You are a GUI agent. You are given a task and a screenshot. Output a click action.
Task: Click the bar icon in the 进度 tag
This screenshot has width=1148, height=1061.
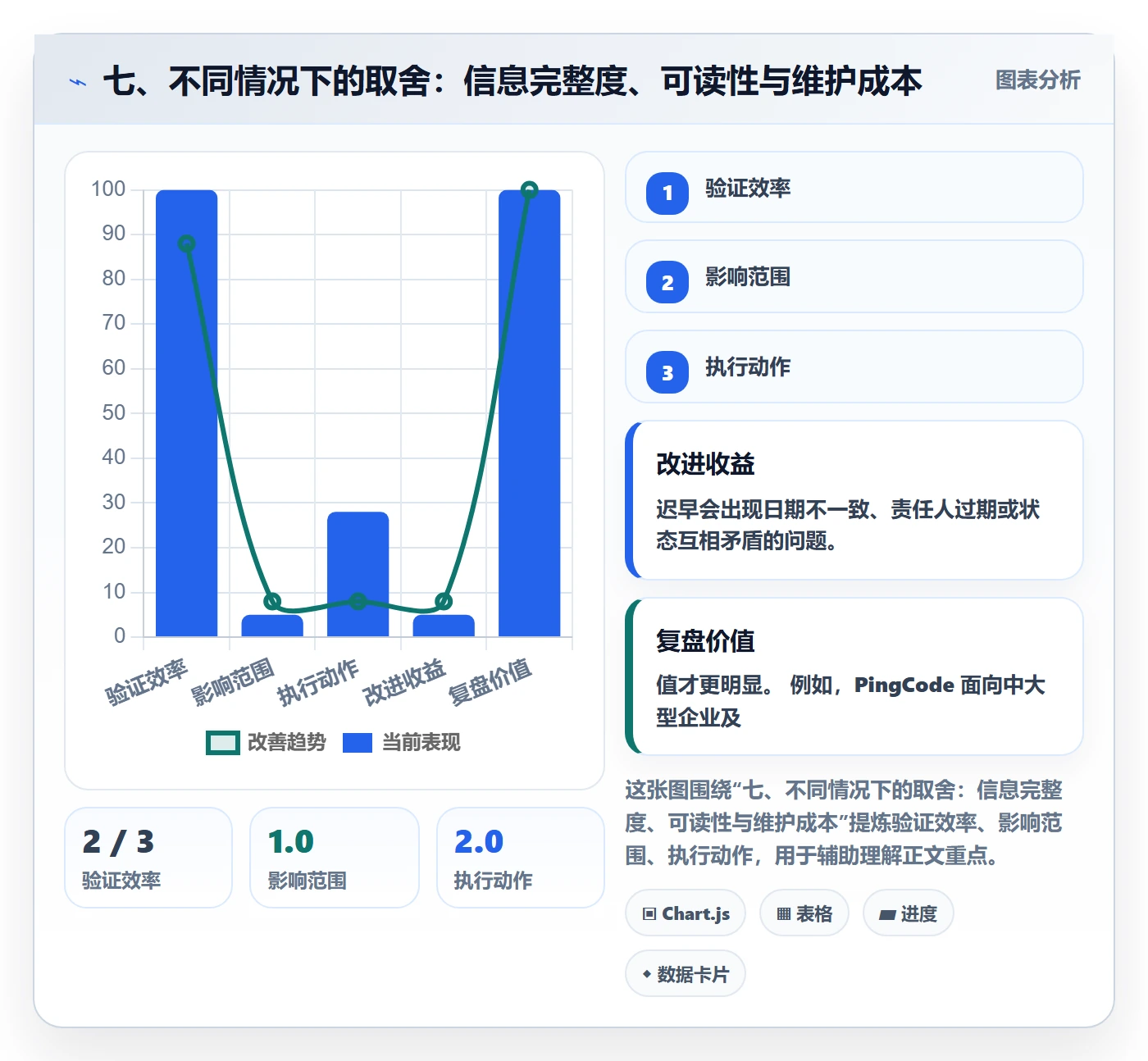(x=887, y=914)
